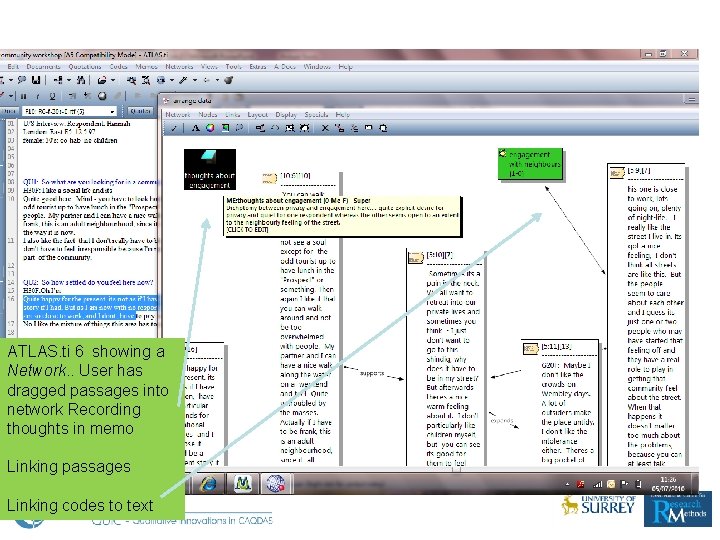Open the ATLAS.ti globe taskbar icon
720x540 pixels.
click(x=276, y=484)
